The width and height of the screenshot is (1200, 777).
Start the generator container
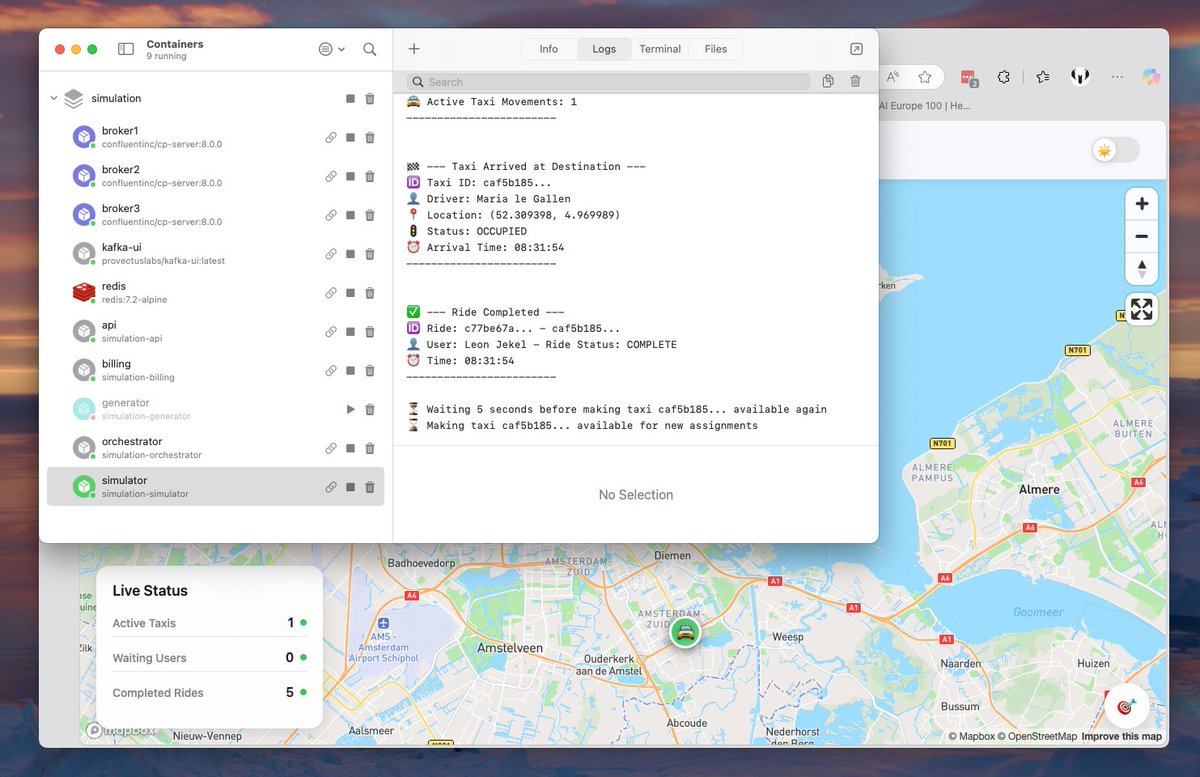350,409
